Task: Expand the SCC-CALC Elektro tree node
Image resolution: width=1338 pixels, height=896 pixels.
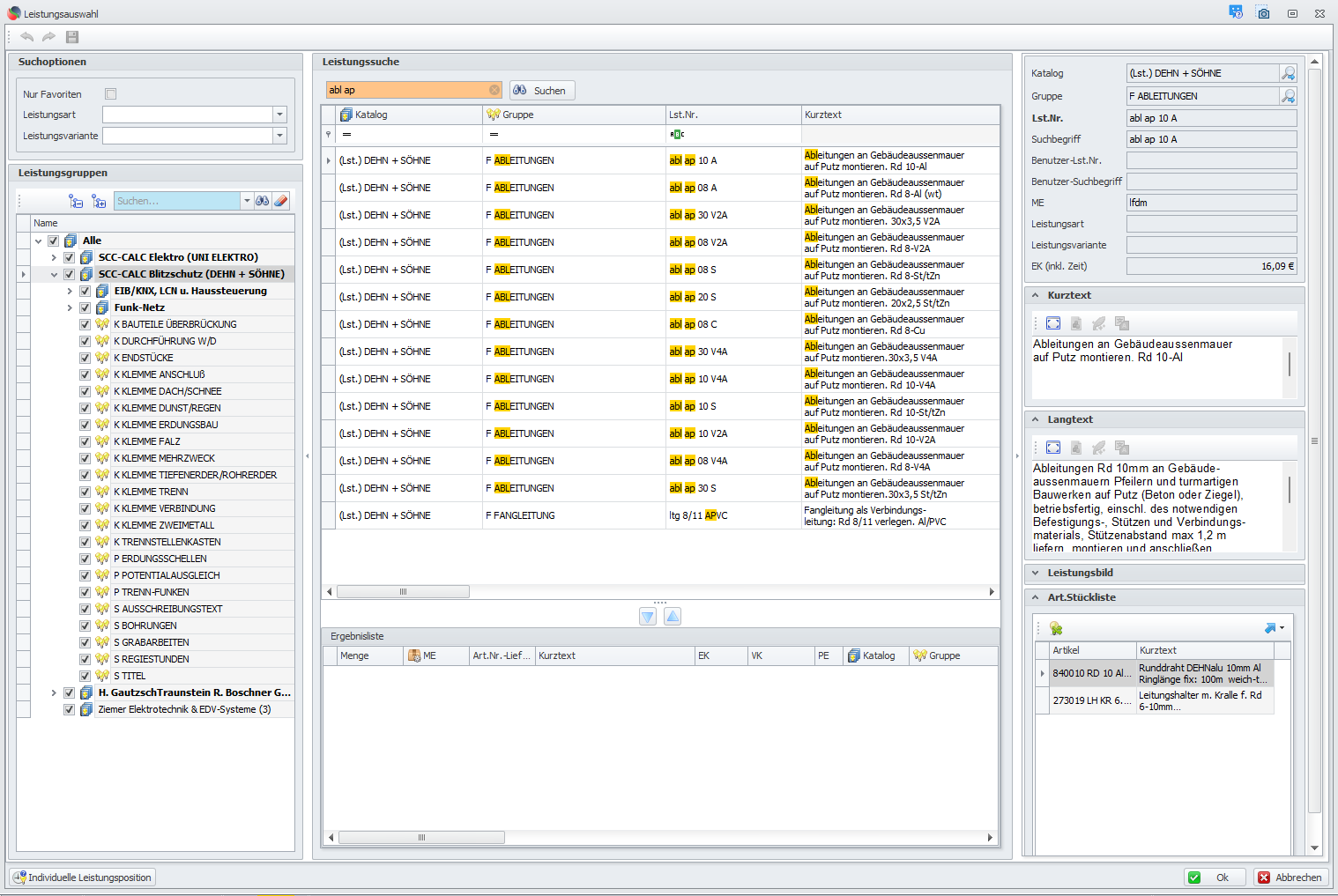Action: [54, 257]
